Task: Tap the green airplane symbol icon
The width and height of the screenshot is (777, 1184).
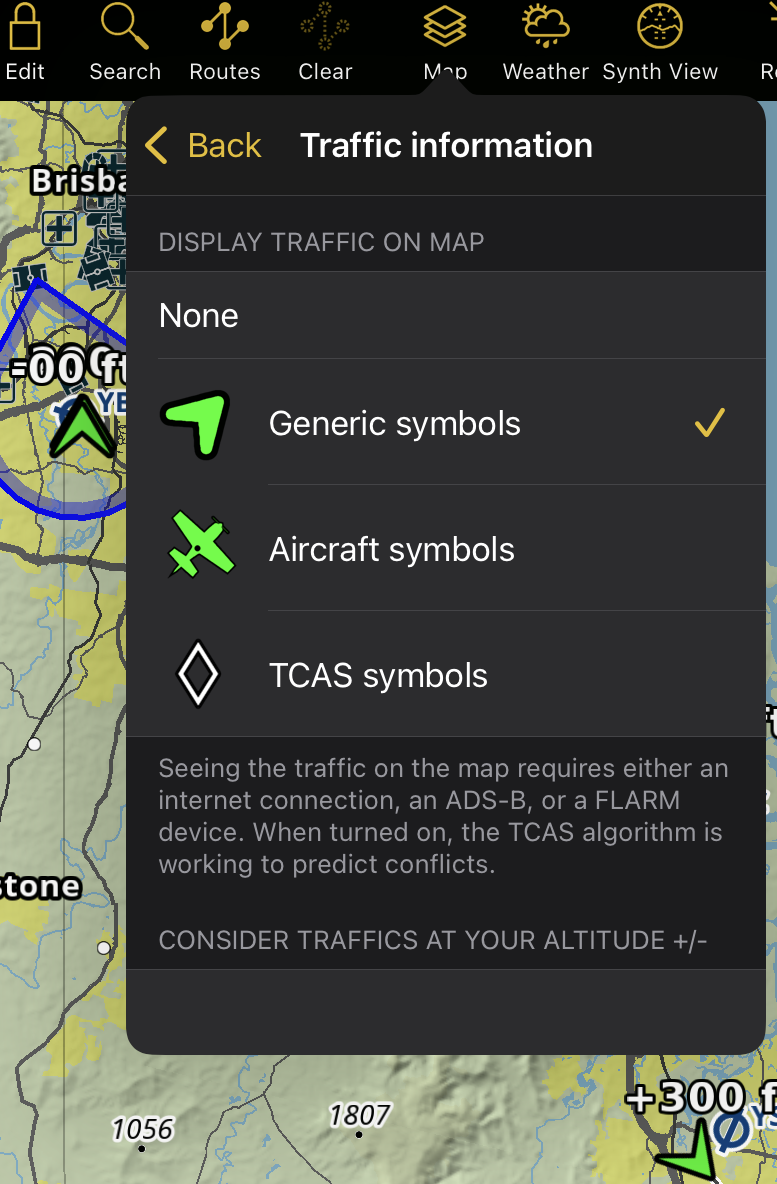Action: pyautogui.click(x=201, y=547)
